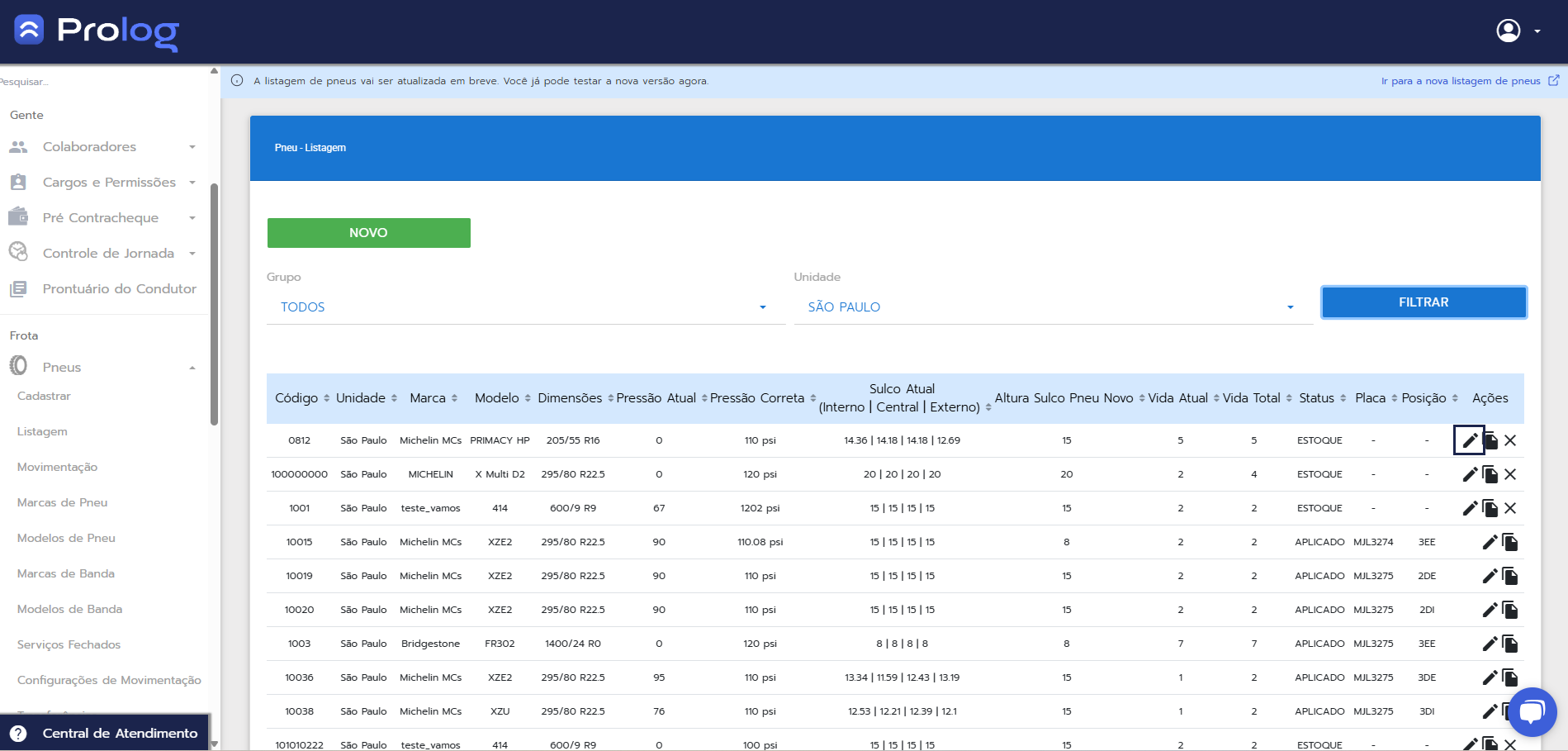The height and width of the screenshot is (751, 1568).
Task: Expand Pré Contracheque menu
Action: point(103,218)
